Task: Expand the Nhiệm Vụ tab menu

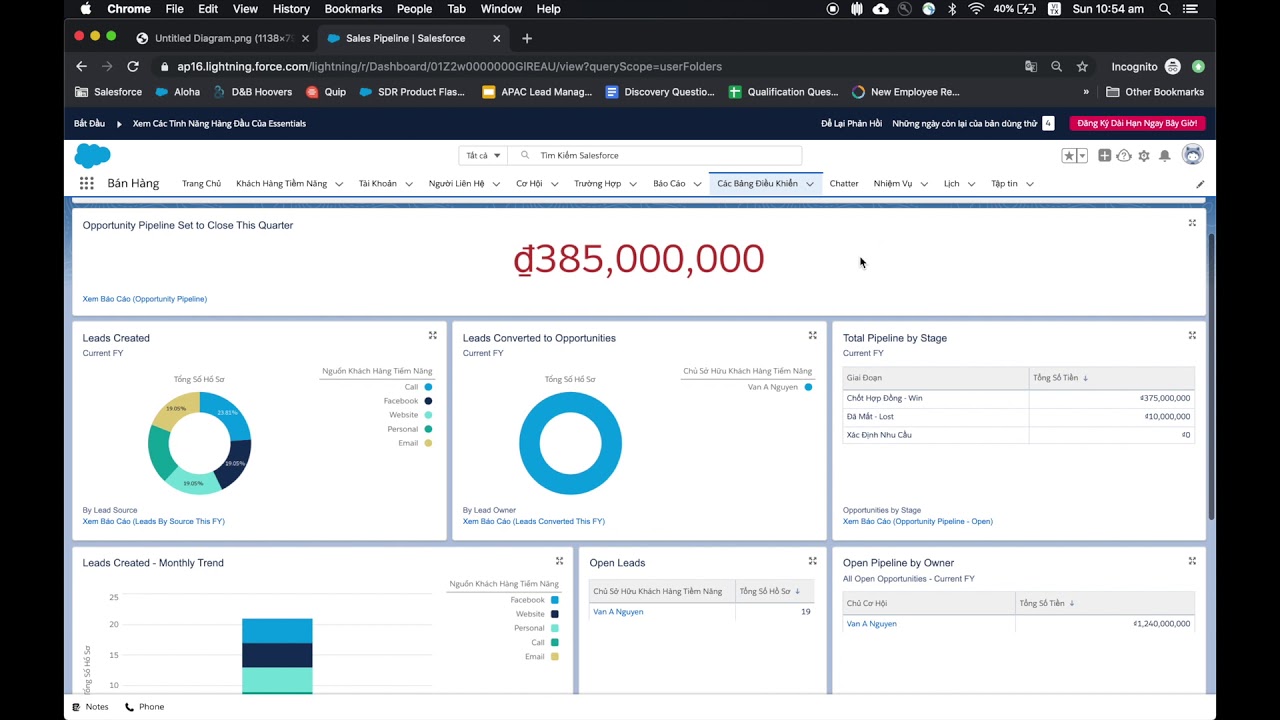Action: pyautogui.click(x=924, y=184)
